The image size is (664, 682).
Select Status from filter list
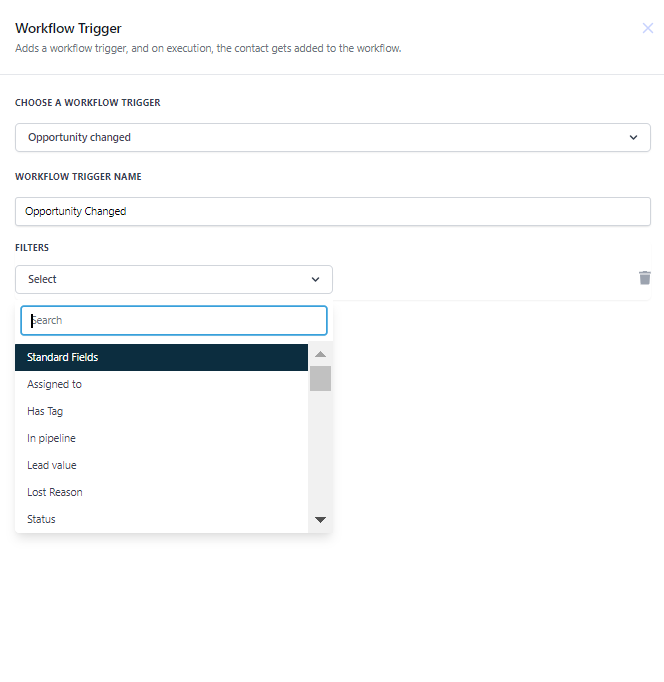(161, 519)
